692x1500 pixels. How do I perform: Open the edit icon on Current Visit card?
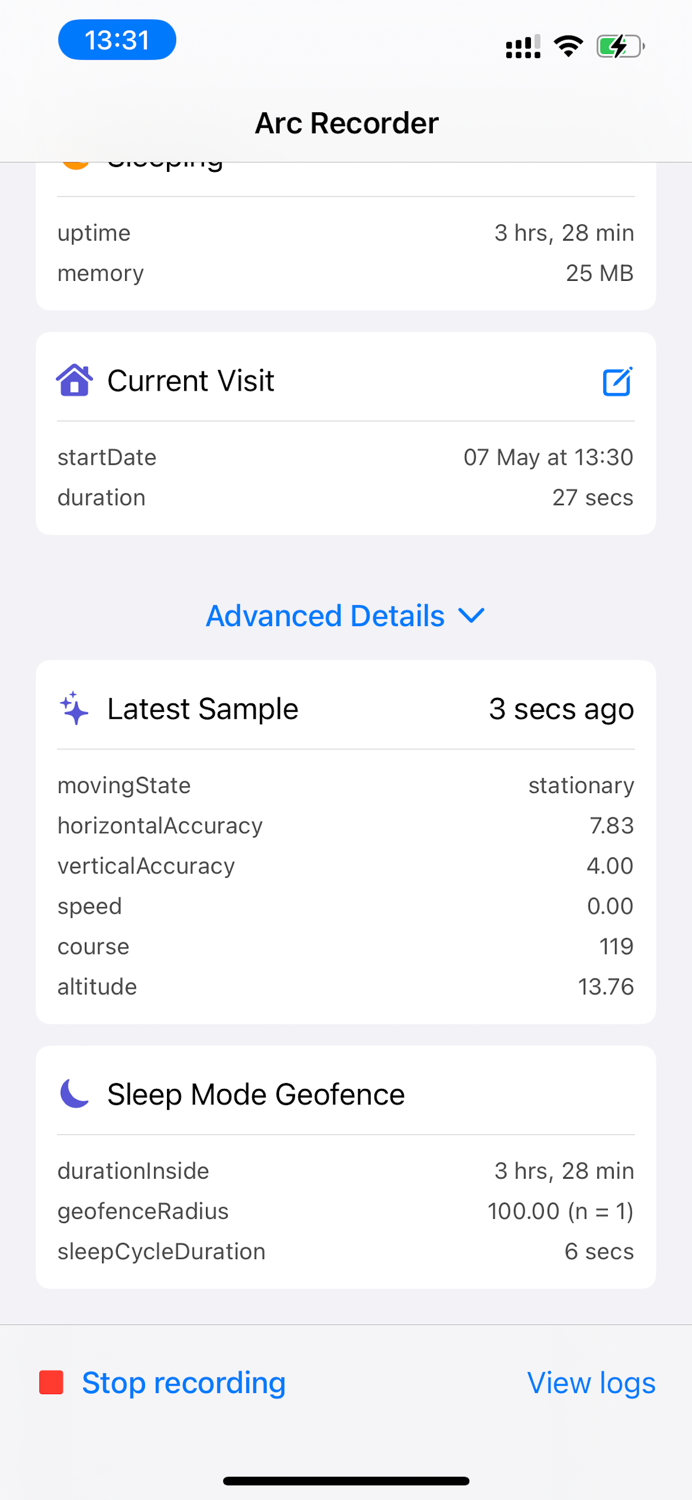pyautogui.click(x=617, y=381)
